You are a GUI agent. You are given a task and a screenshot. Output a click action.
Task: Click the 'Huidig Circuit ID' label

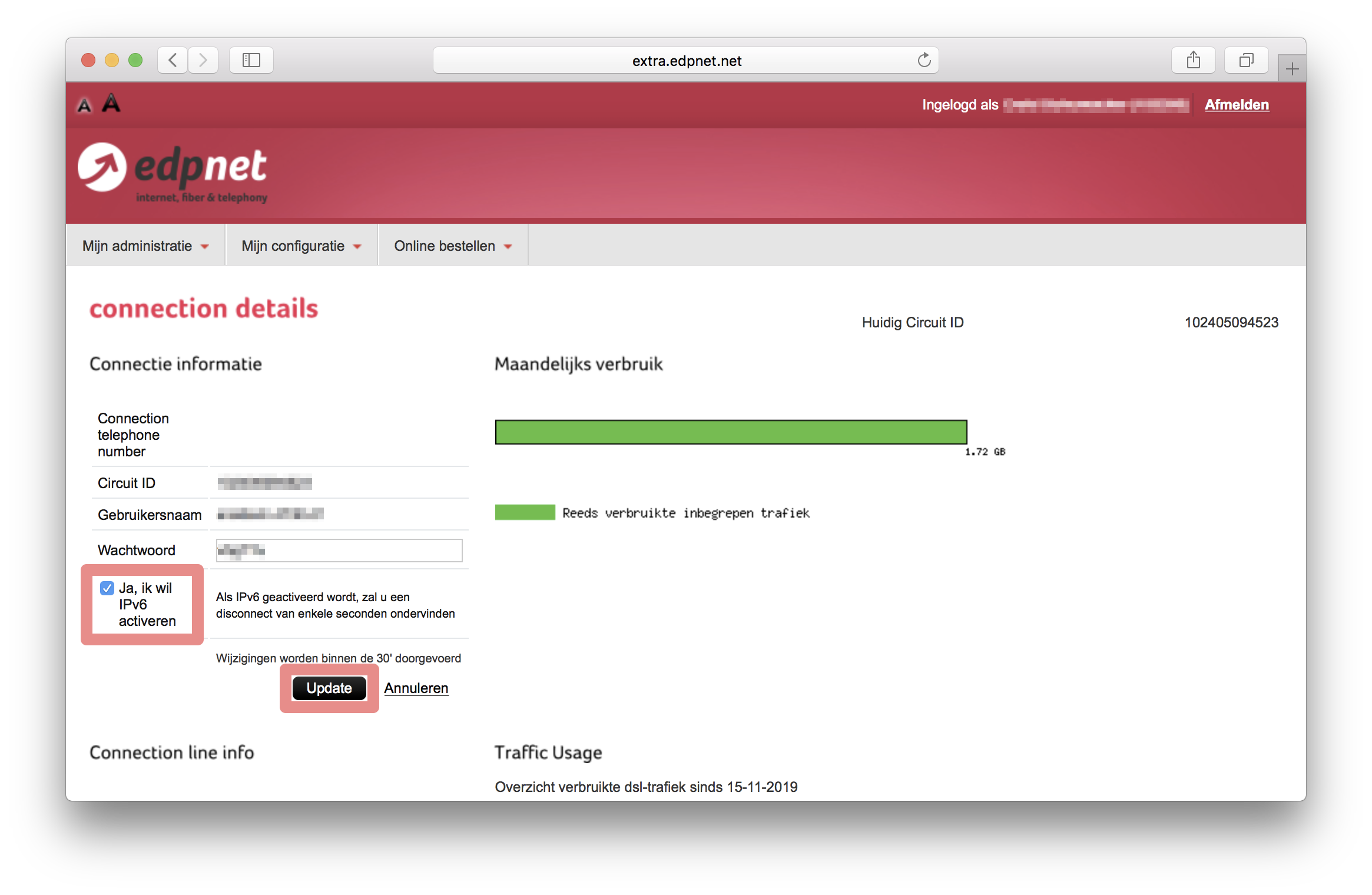(x=913, y=323)
